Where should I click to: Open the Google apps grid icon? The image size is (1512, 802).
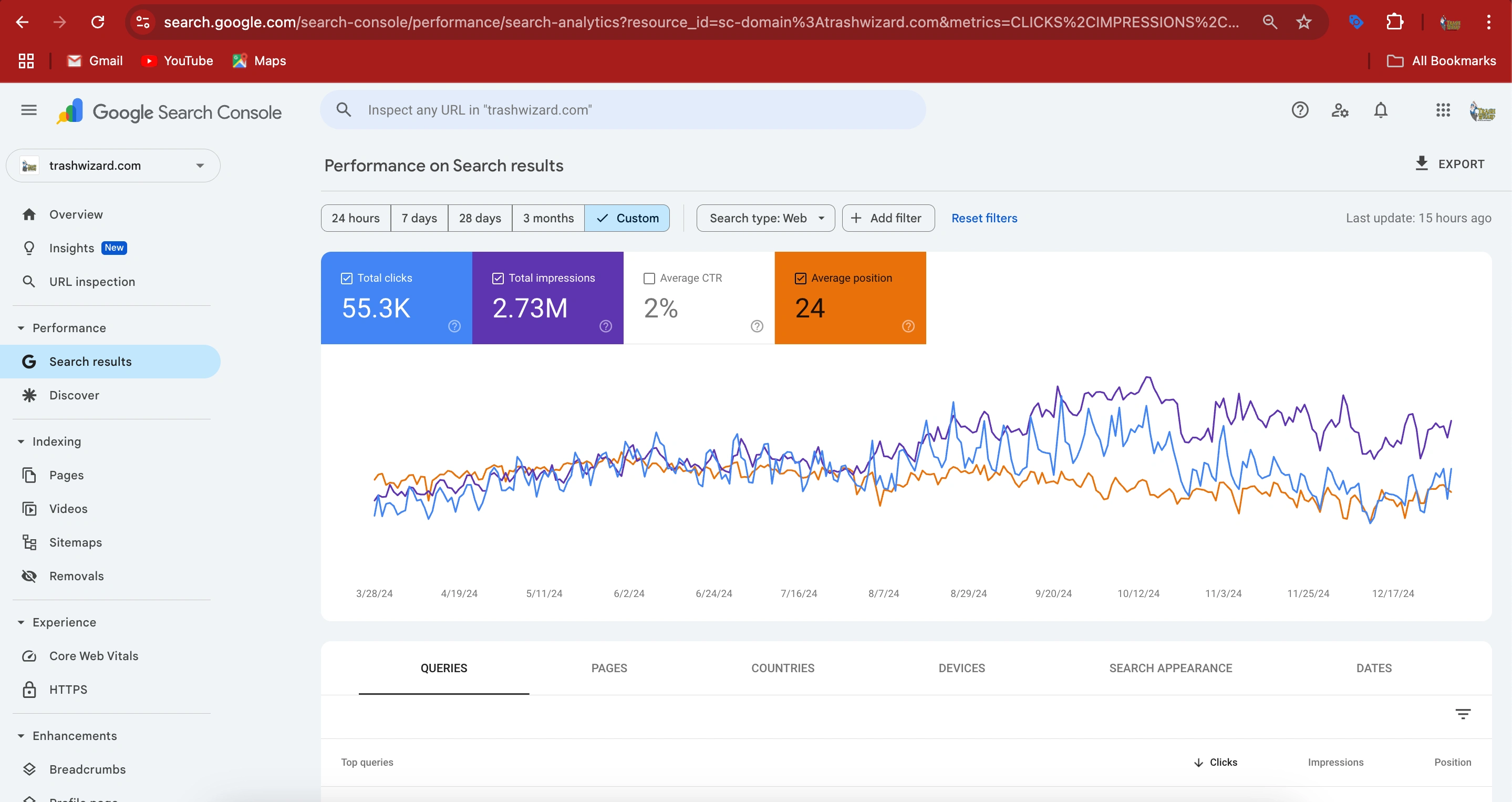pyautogui.click(x=1443, y=110)
